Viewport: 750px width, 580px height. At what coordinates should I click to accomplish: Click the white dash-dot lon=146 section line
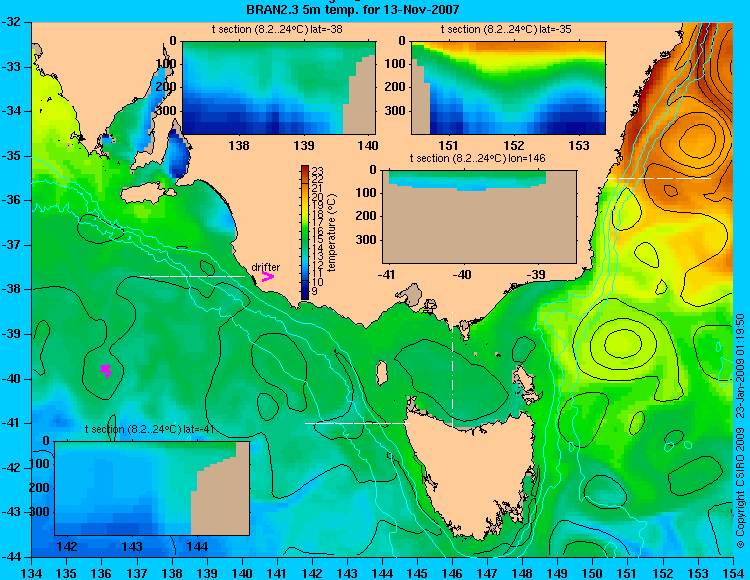[x=452, y=370]
